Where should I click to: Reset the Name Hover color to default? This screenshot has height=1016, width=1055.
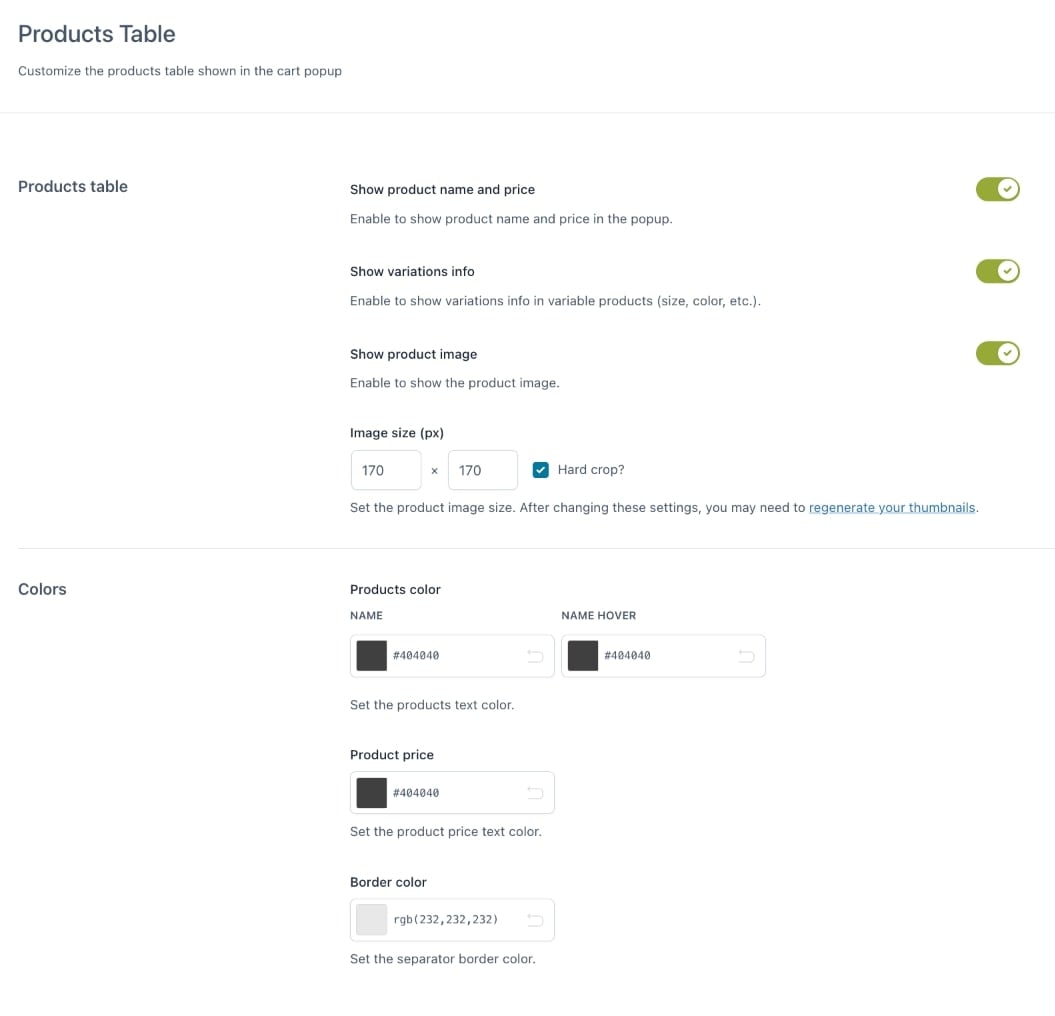(746, 656)
